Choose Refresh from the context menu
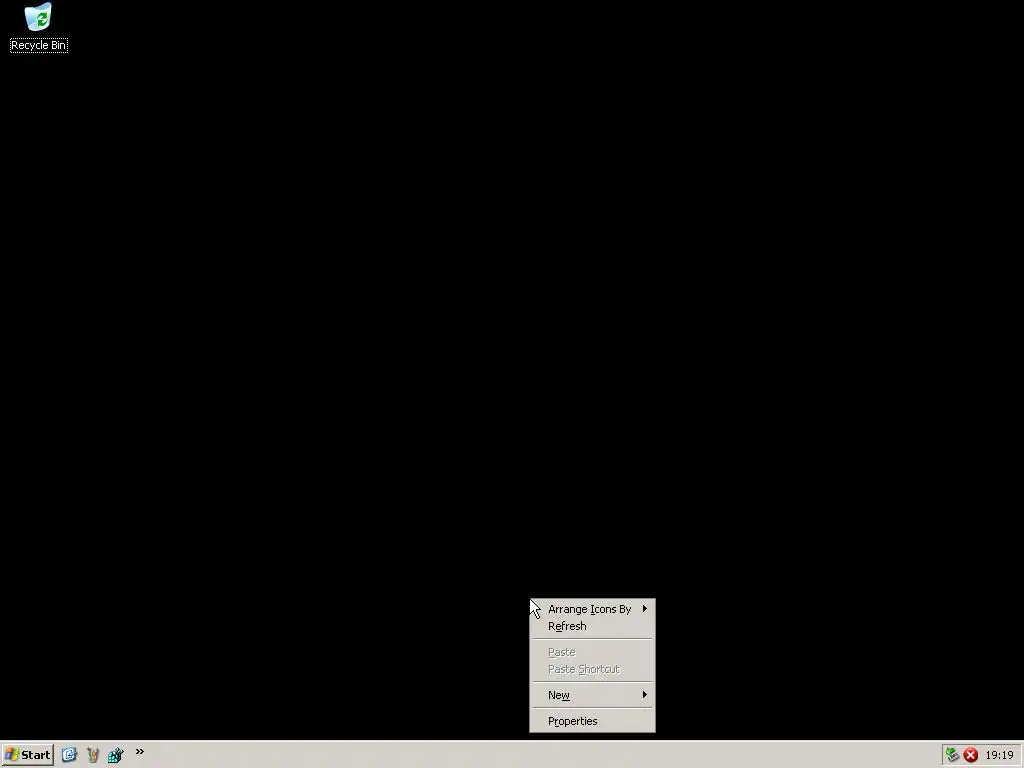The height and width of the screenshot is (768, 1024). (592, 626)
